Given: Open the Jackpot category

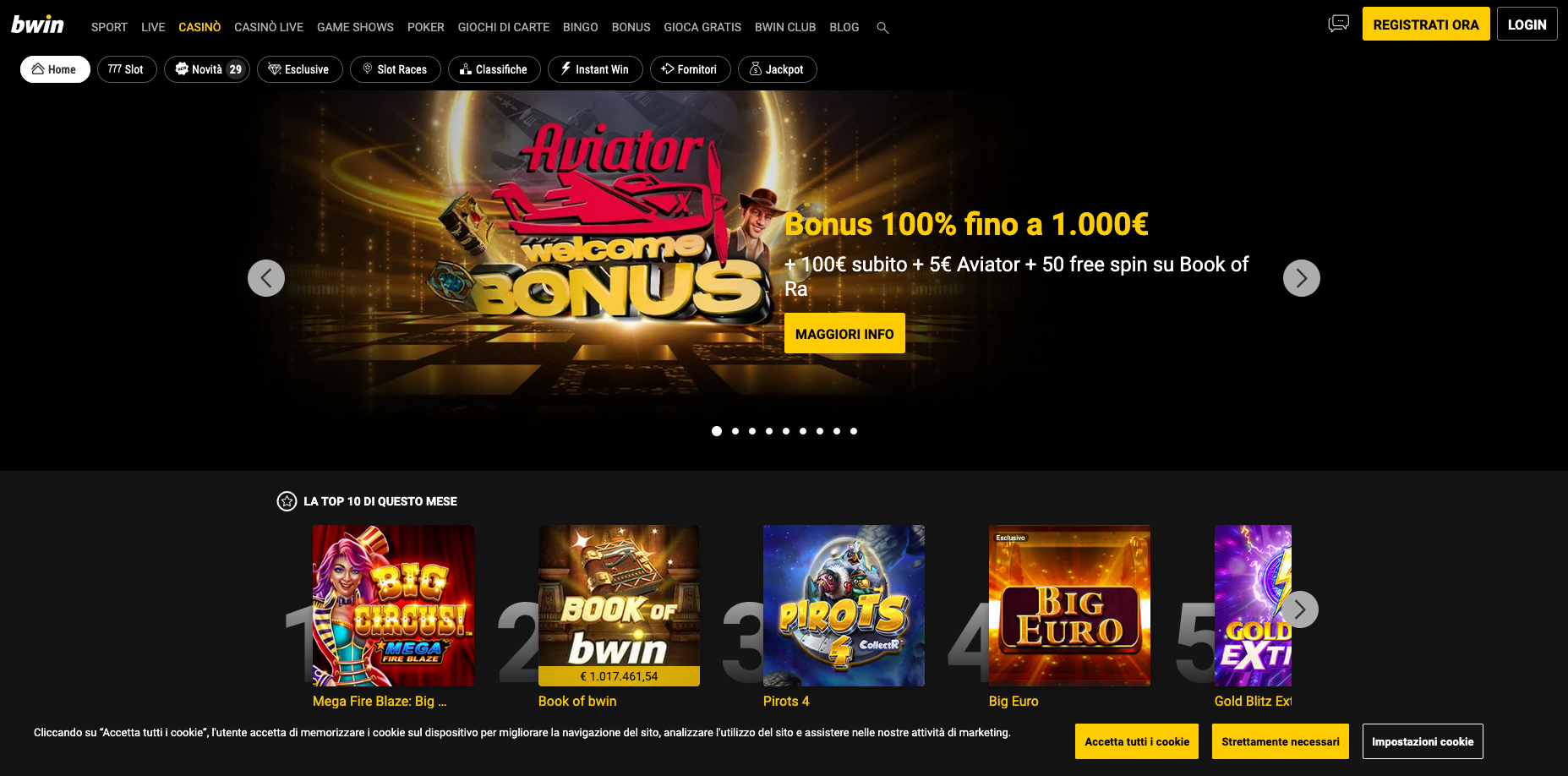Looking at the screenshot, I should (x=777, y=69).
